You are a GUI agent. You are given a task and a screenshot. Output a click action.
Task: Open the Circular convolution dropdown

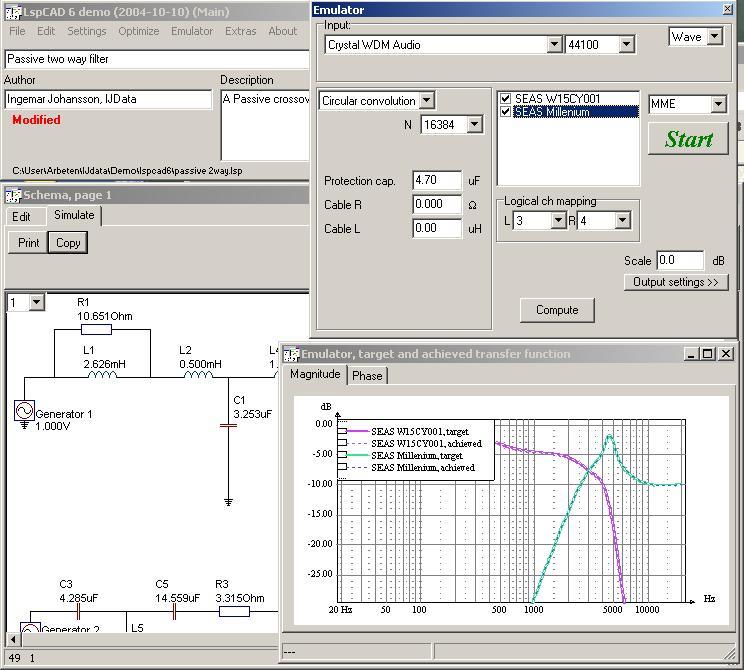point(427,101)
